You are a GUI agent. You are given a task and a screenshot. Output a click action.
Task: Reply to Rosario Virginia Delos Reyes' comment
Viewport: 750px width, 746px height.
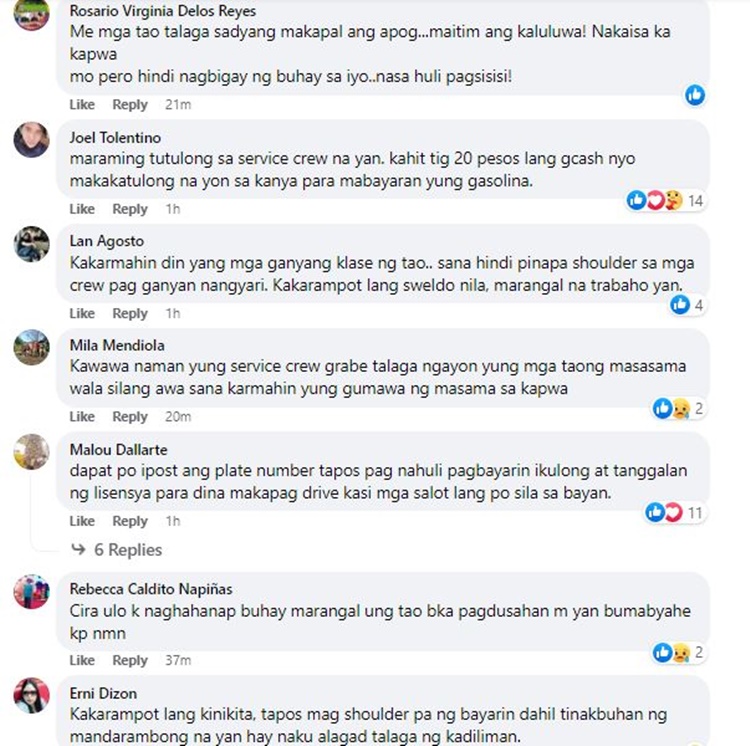click(130, 104)
